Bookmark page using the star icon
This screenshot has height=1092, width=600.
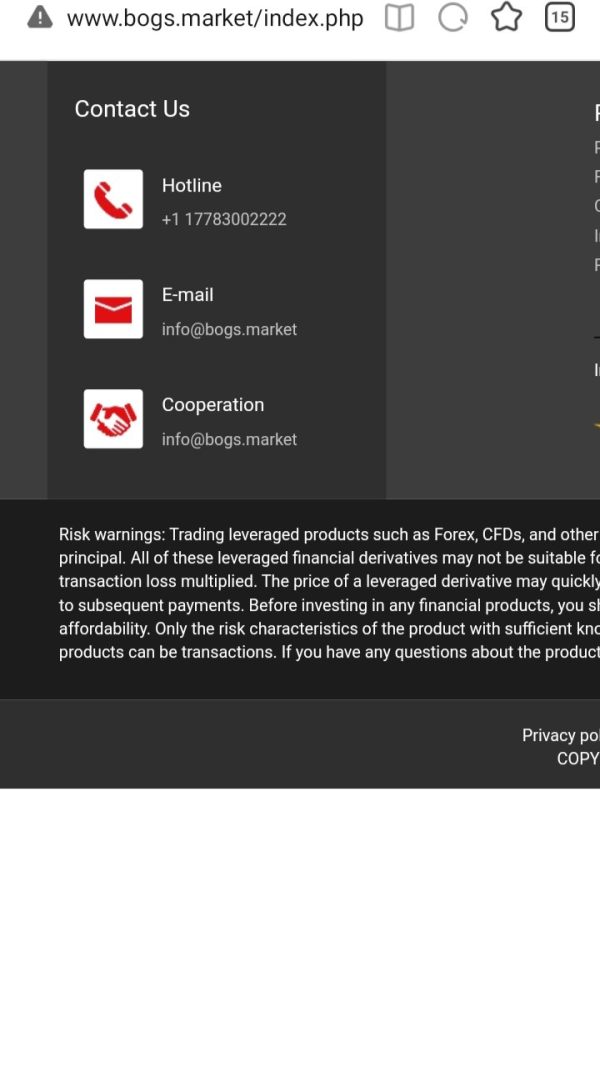(x=506, y=17)
